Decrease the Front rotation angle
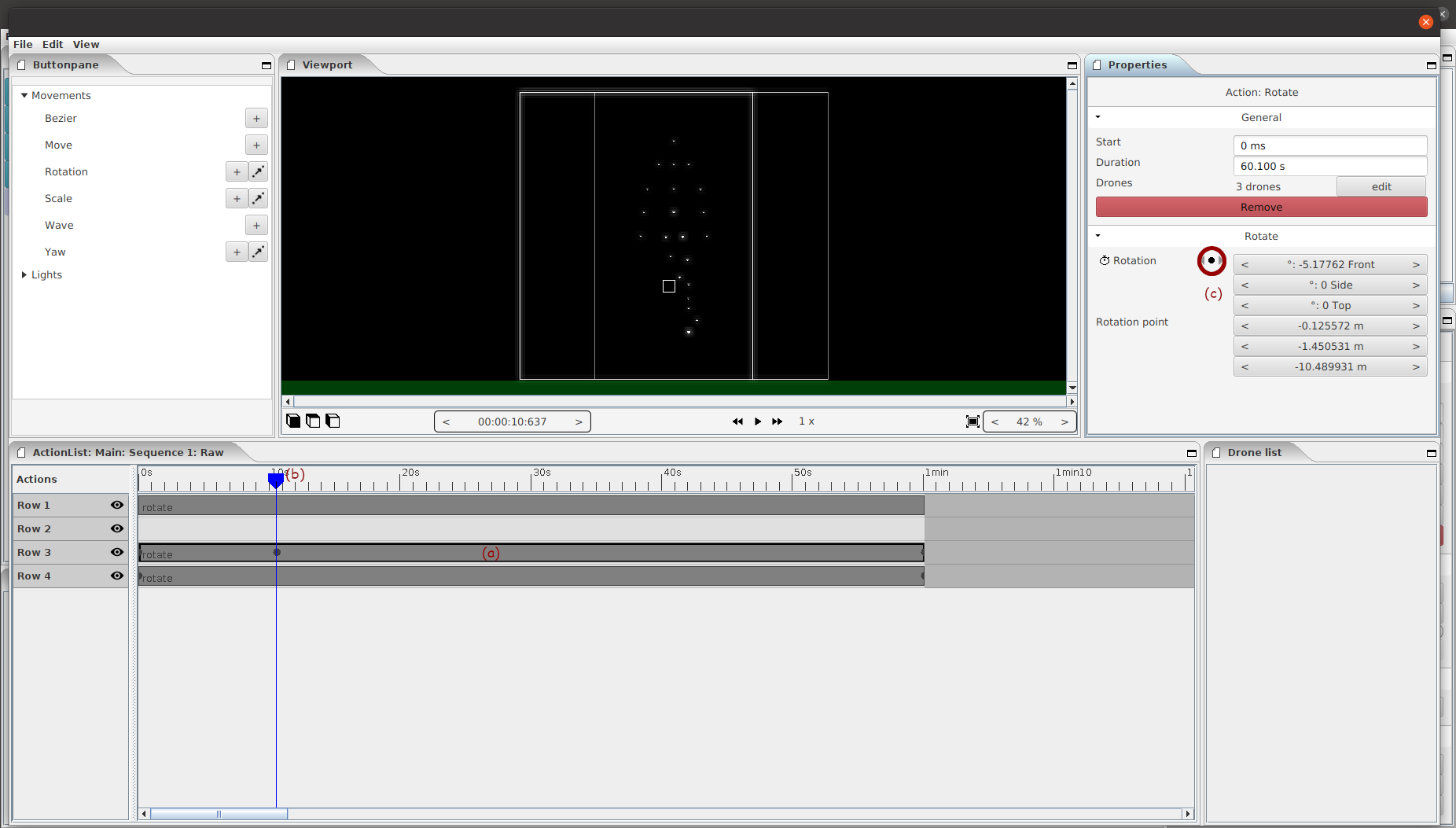The height and width of the screenshot is (828, 1456). click(x=1245, y=264)
